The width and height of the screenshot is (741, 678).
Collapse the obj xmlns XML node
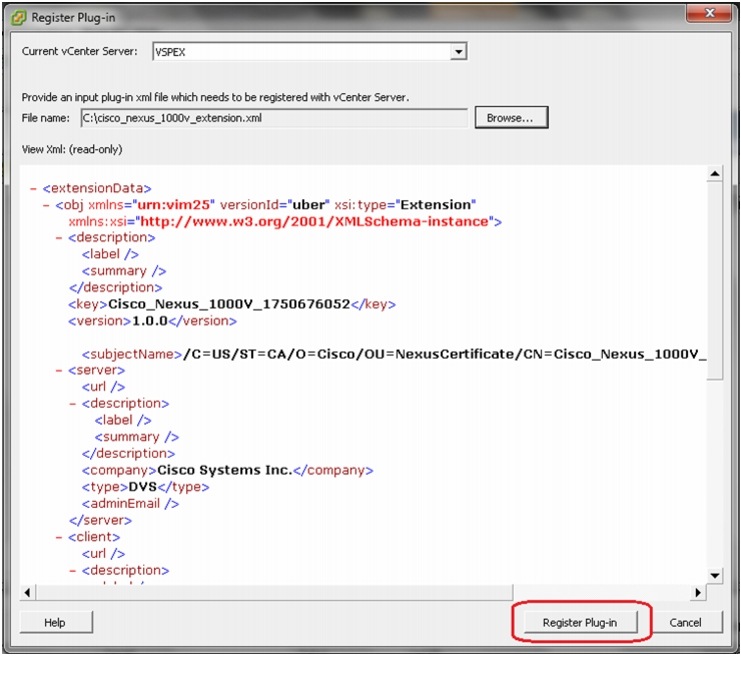coord(46,205)
